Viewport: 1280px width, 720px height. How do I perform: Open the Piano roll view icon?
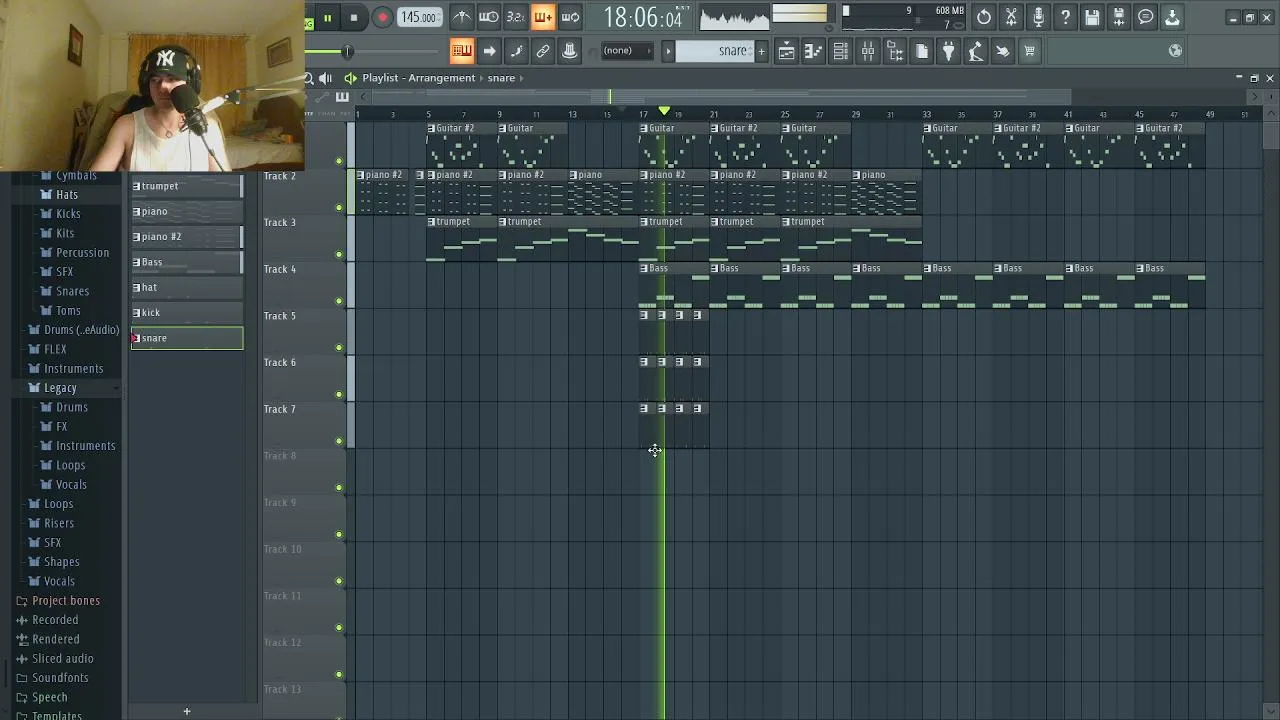pos(814,51)
